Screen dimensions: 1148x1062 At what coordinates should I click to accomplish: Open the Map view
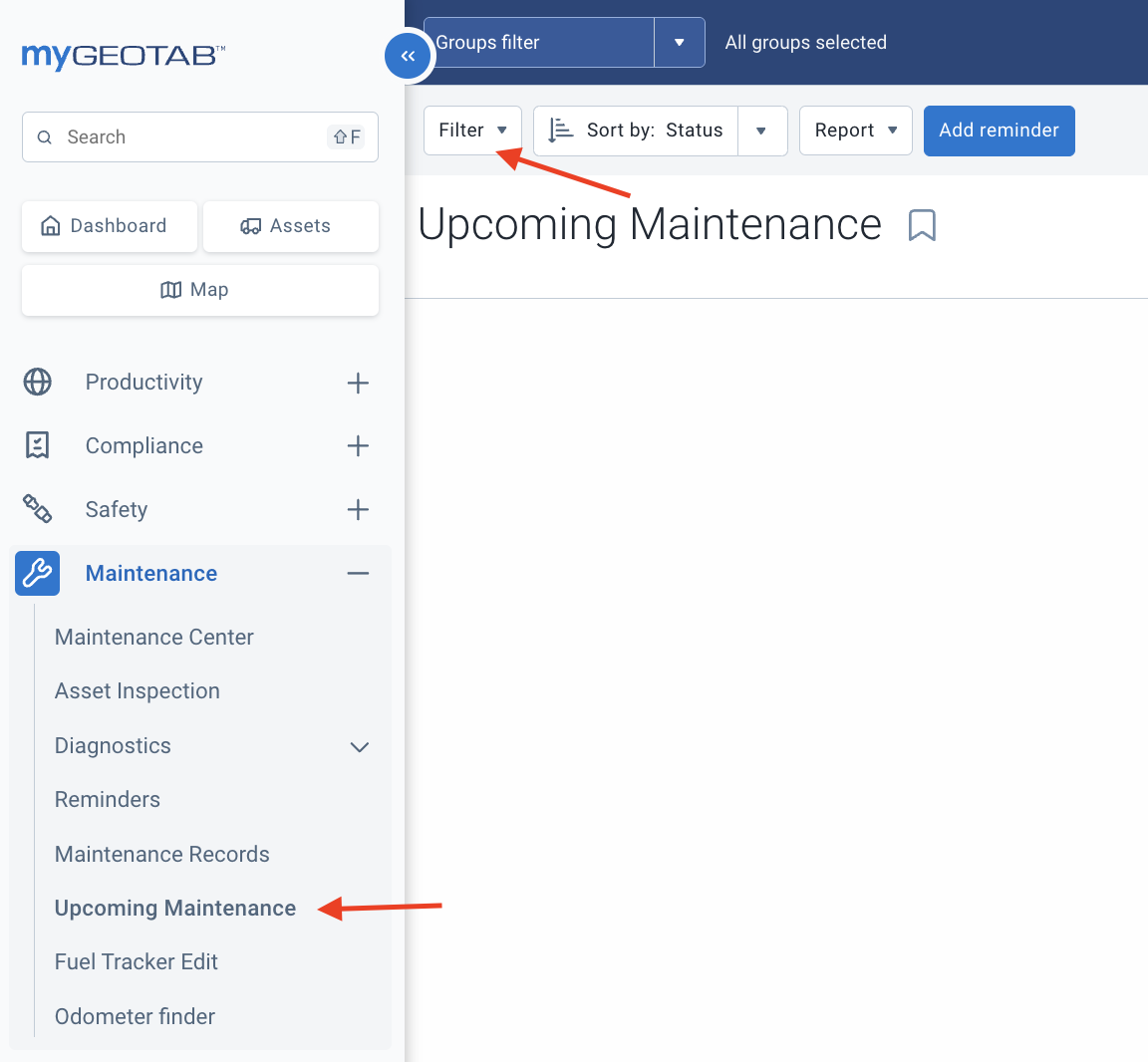[x=200, y=290]
